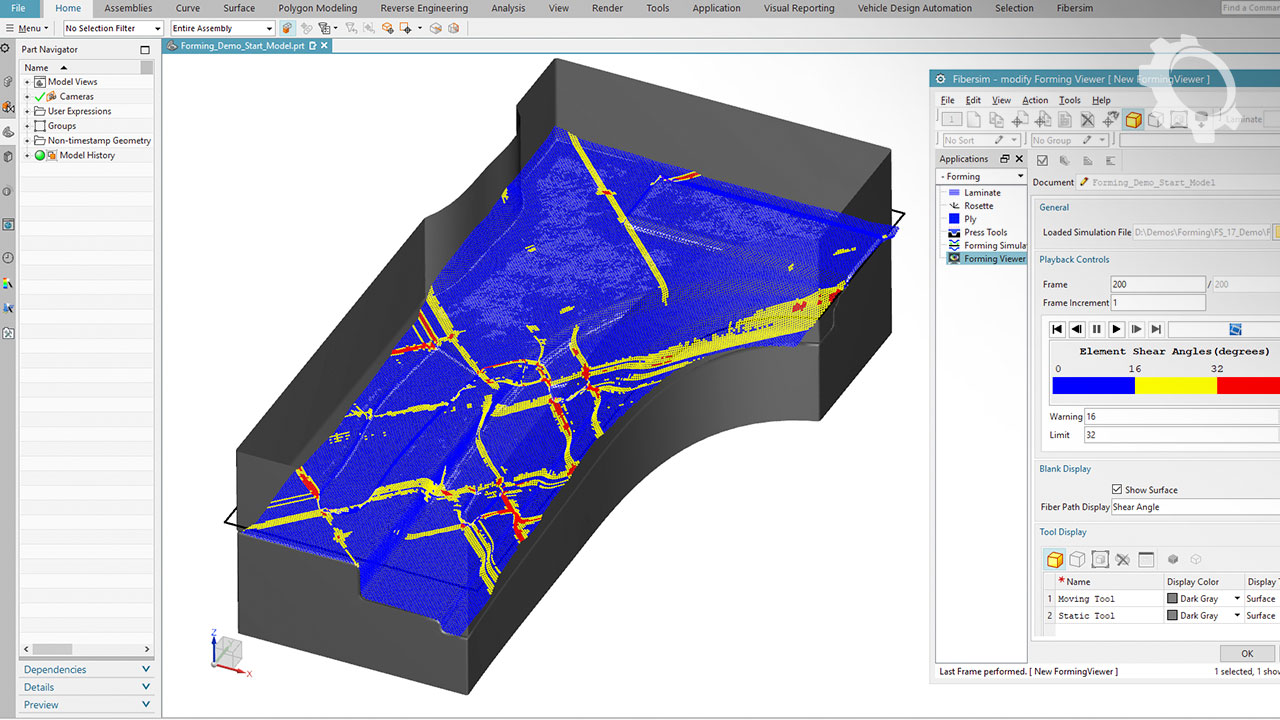Select the Rosette application item
Image resolution: width=1280 pixels, height=720 pixels.
978,206
